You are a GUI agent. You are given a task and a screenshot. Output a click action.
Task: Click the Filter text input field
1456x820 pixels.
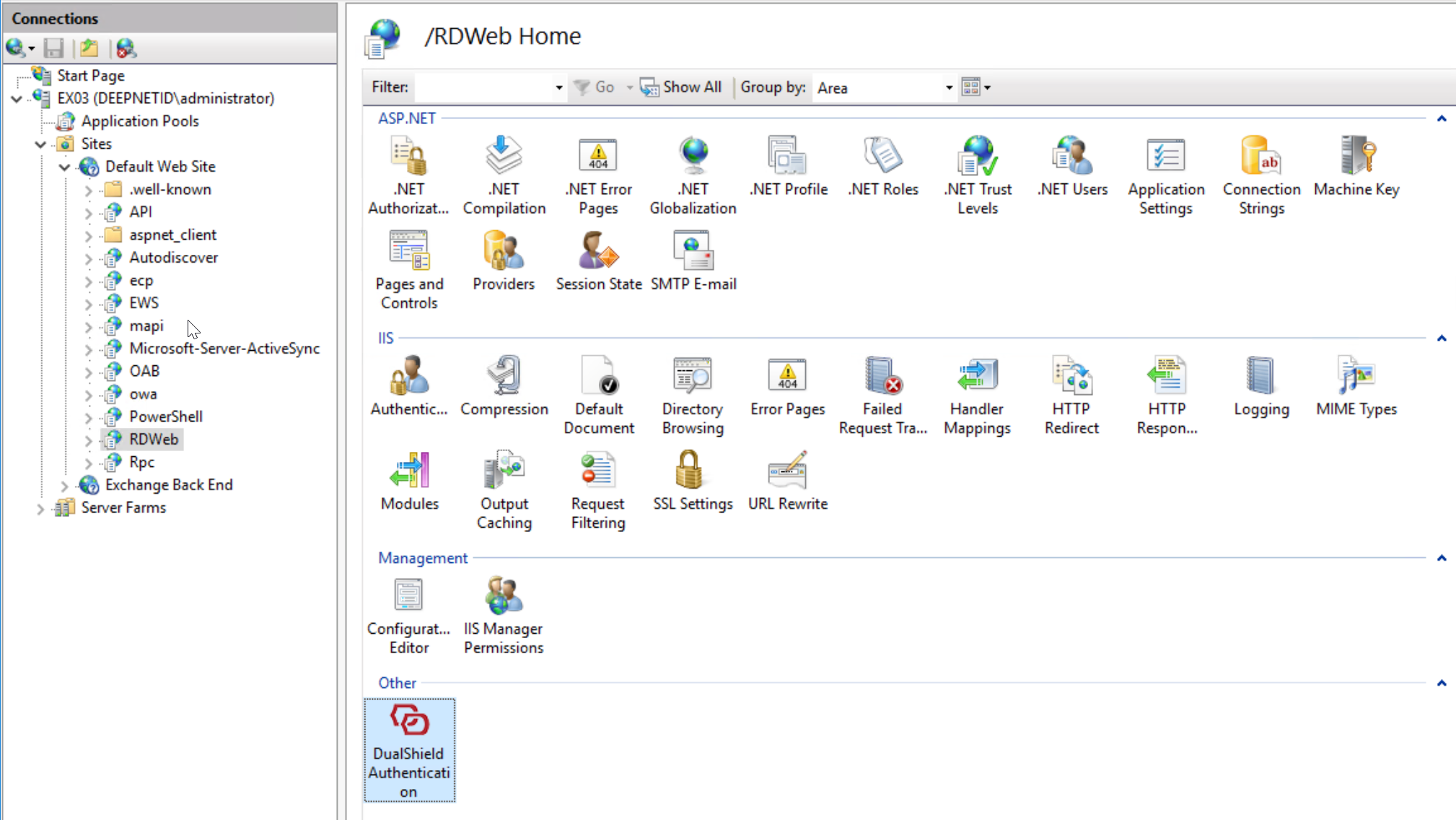click(x=483, y=88)
